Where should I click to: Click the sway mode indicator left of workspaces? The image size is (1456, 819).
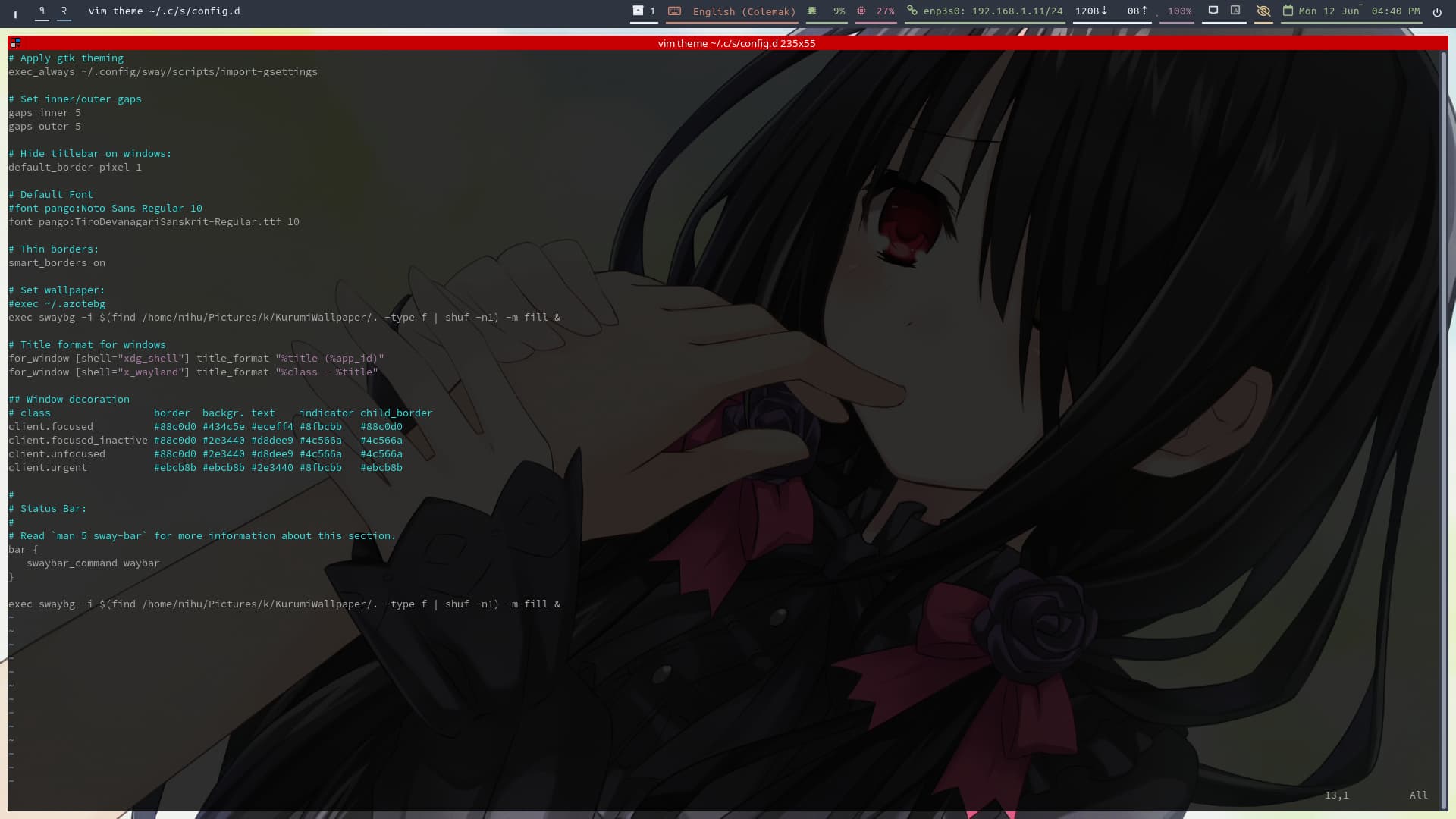point(15,13)
